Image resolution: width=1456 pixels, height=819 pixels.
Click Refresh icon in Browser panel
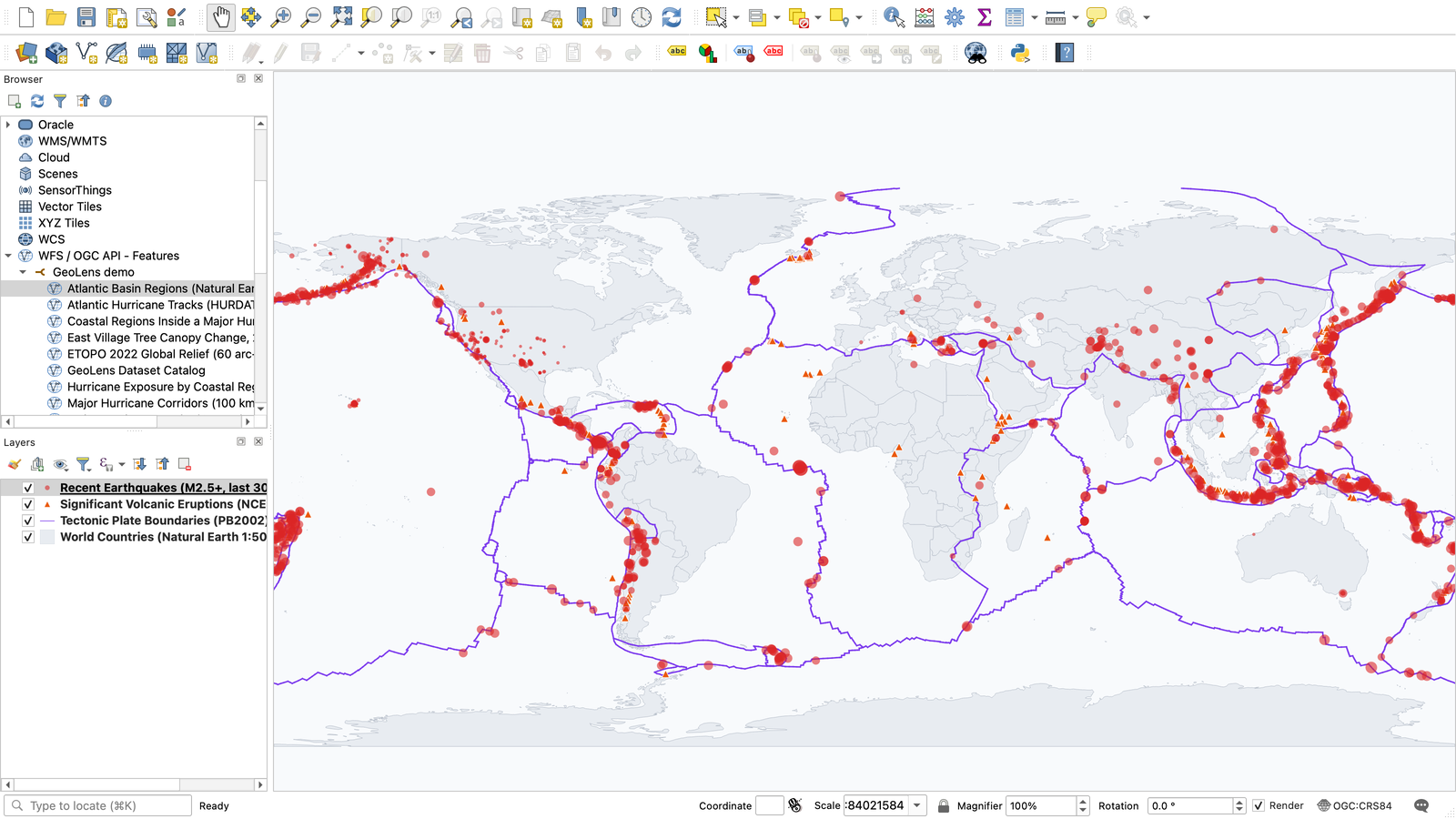pyautogui.click(x=37, y=101)
